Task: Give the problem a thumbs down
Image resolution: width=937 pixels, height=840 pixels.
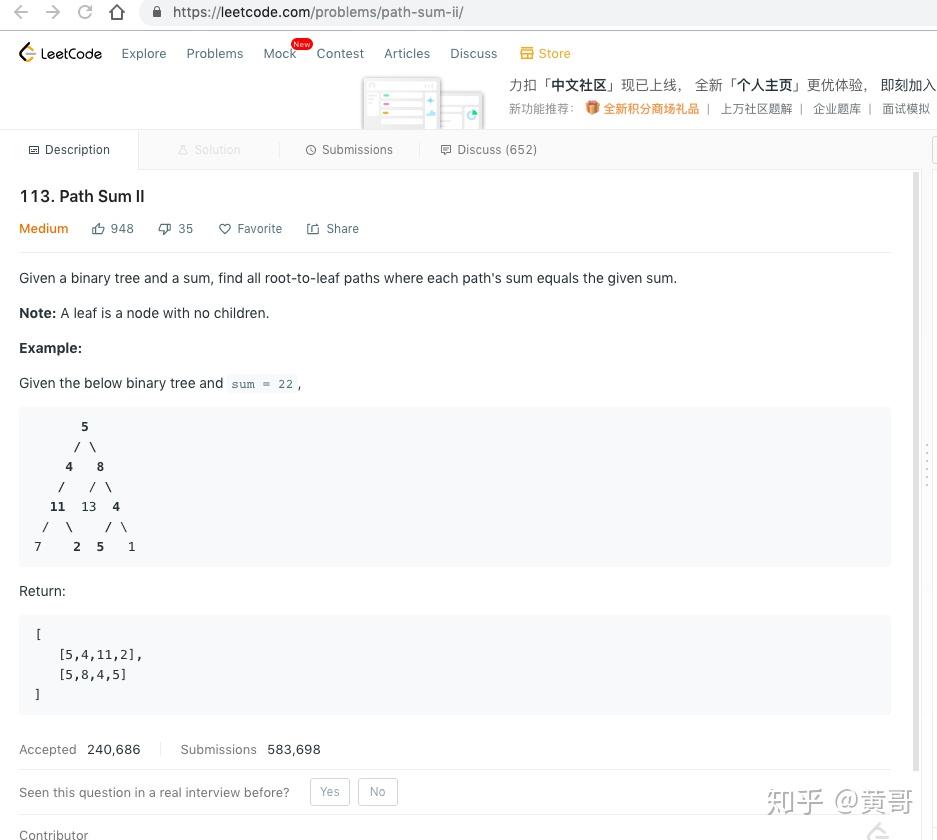Action: click(163, 228)
